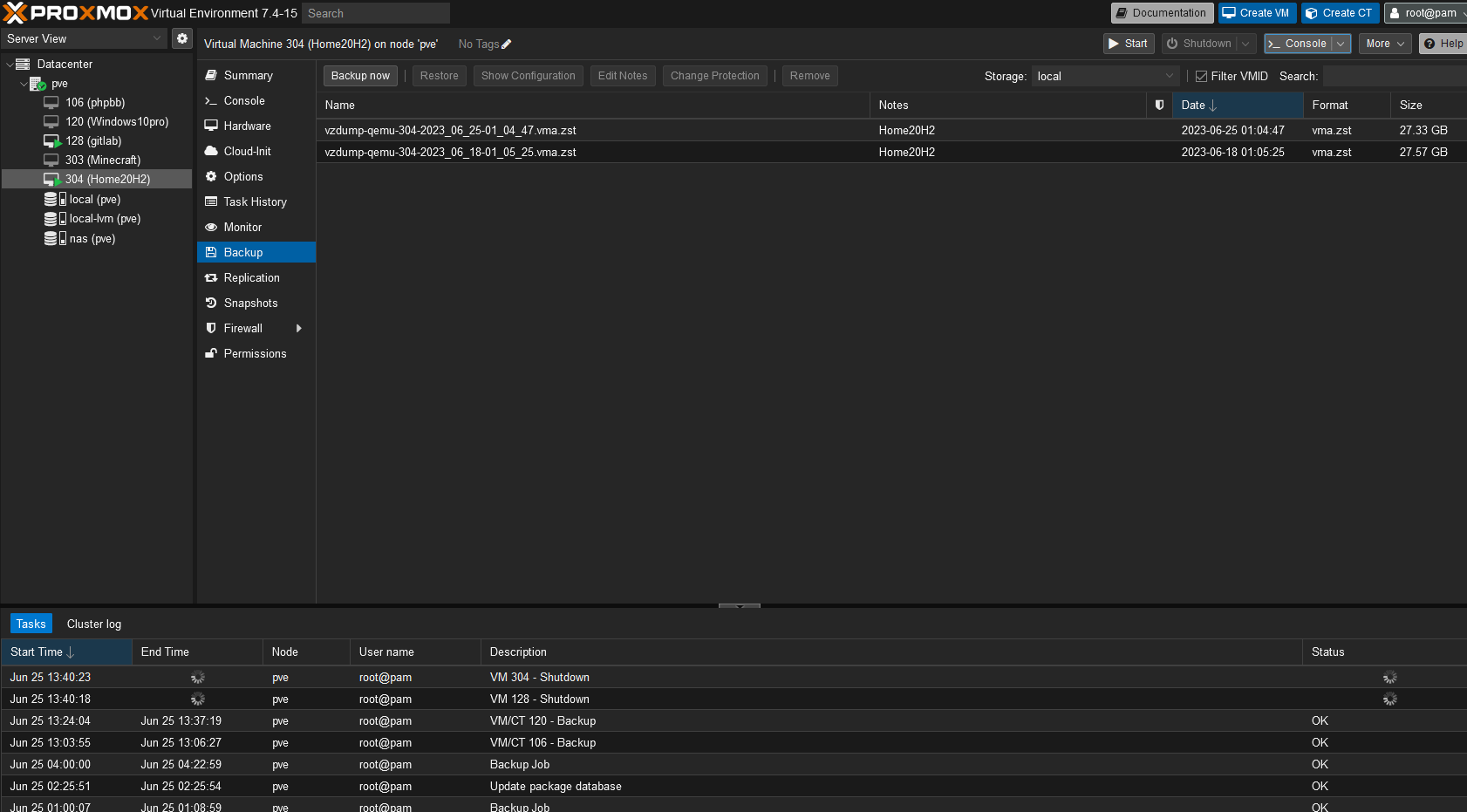Click the local (pve) storage icon
The image size is (1467, 812).
click(x=55, y=199)
